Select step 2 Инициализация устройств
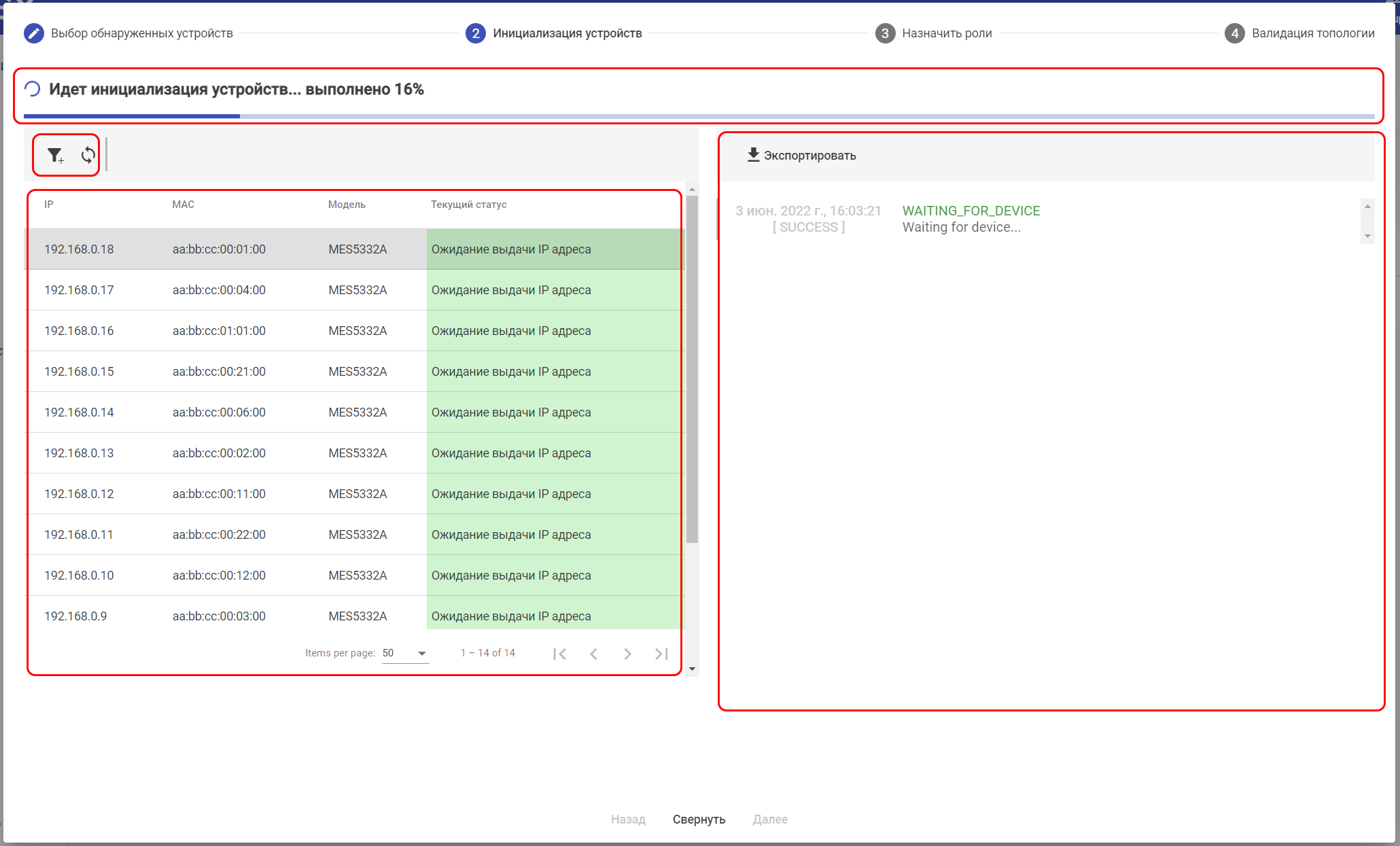The height and width of the screenshot is (846, 1400). pyautogui.click(x=566, y=33)
